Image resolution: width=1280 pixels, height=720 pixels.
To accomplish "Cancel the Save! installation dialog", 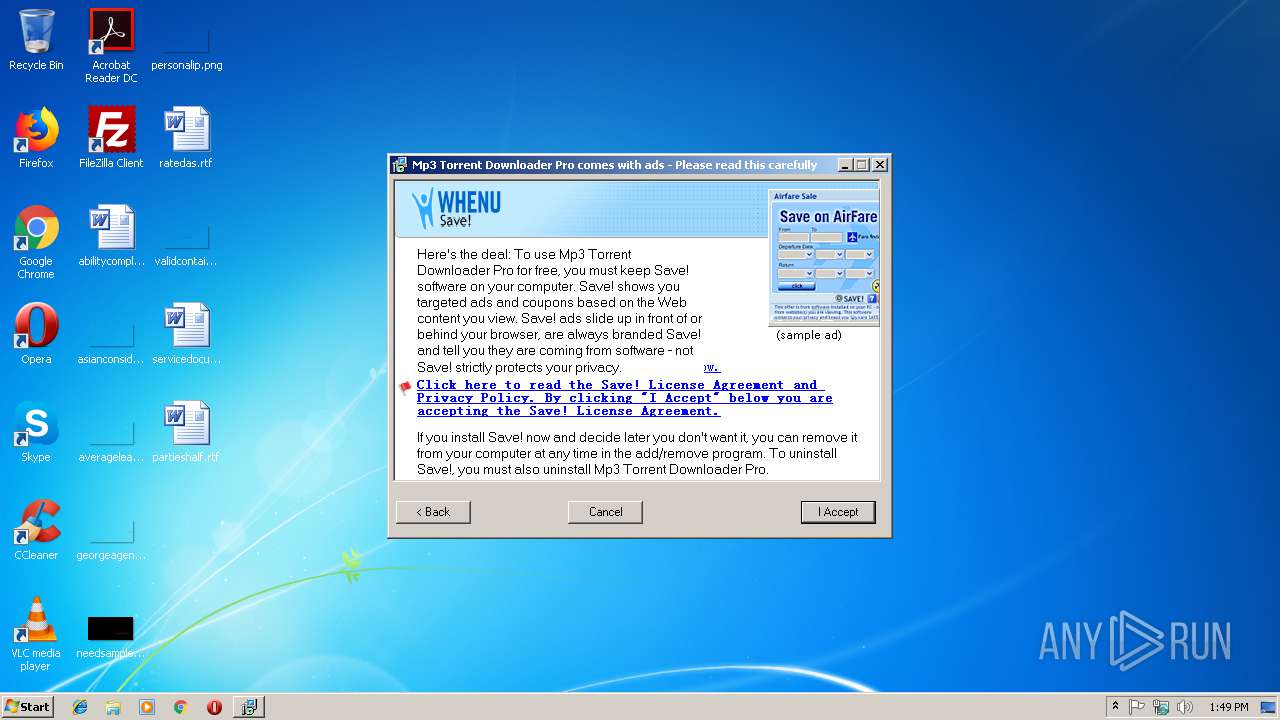I will click(x=605, y=512).
